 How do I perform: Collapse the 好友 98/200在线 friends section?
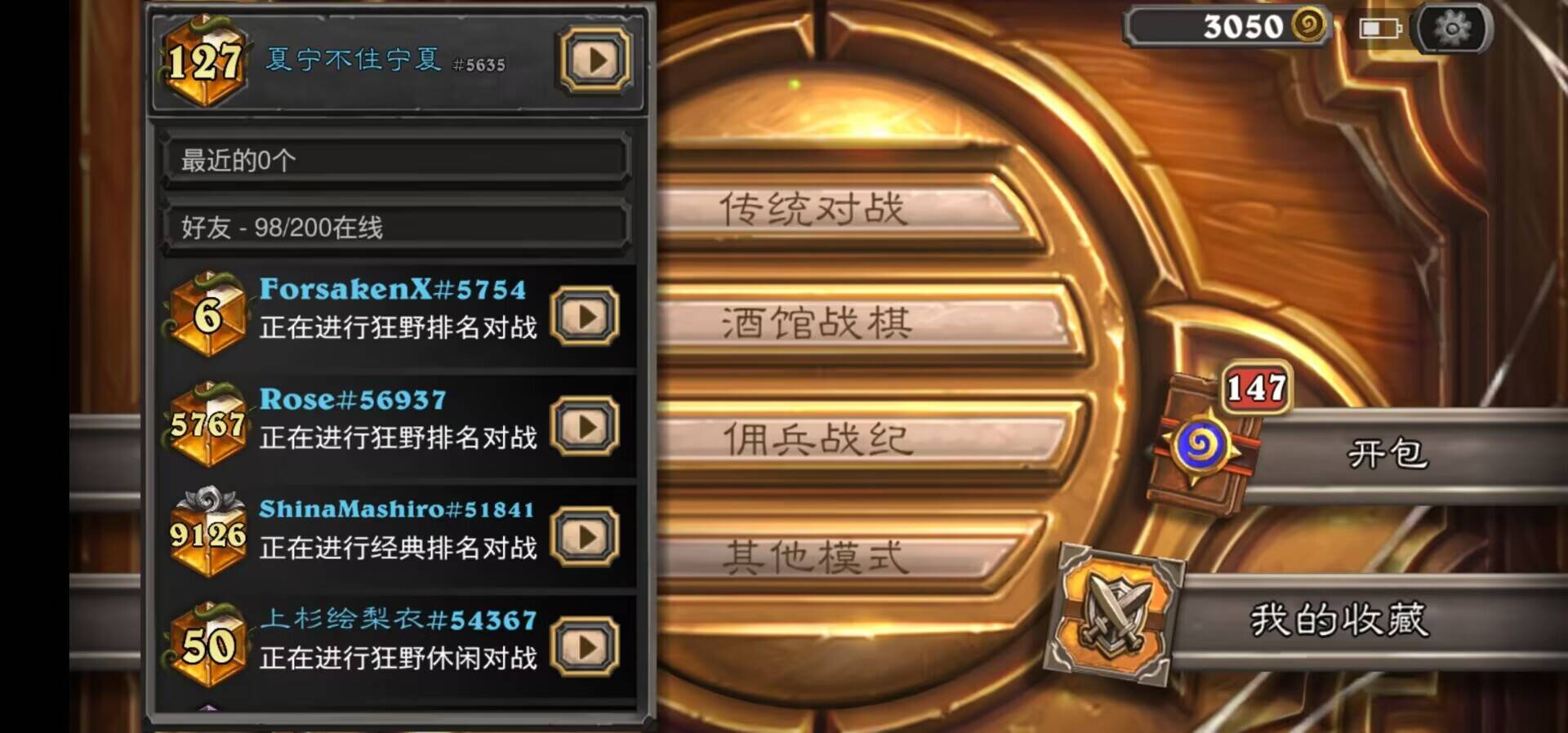[x=395, y=226]
